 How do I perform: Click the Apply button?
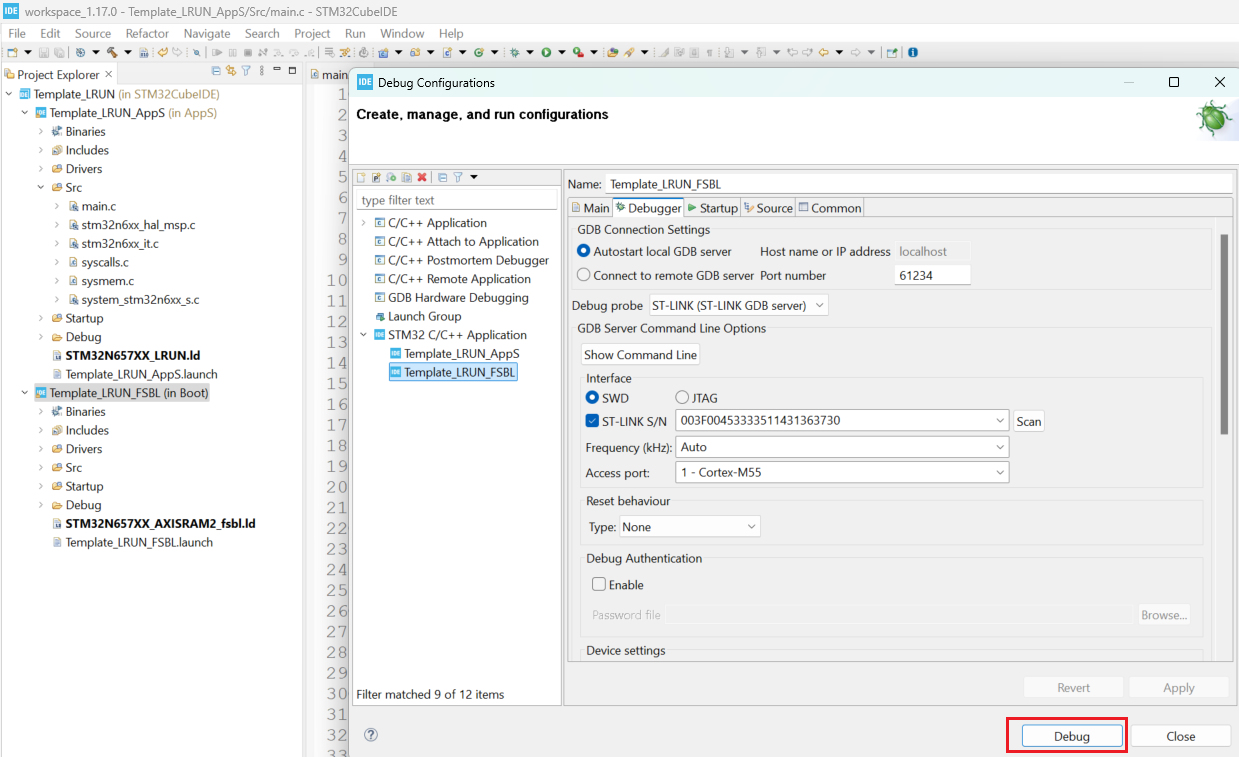tap(1178, 687)
